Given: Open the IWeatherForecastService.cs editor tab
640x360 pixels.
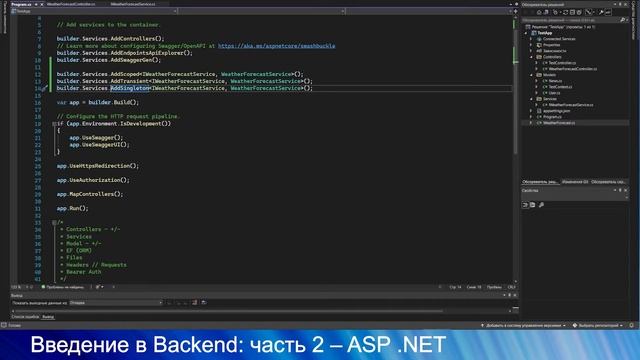Looking at the screenshot, I should point(133,4).
